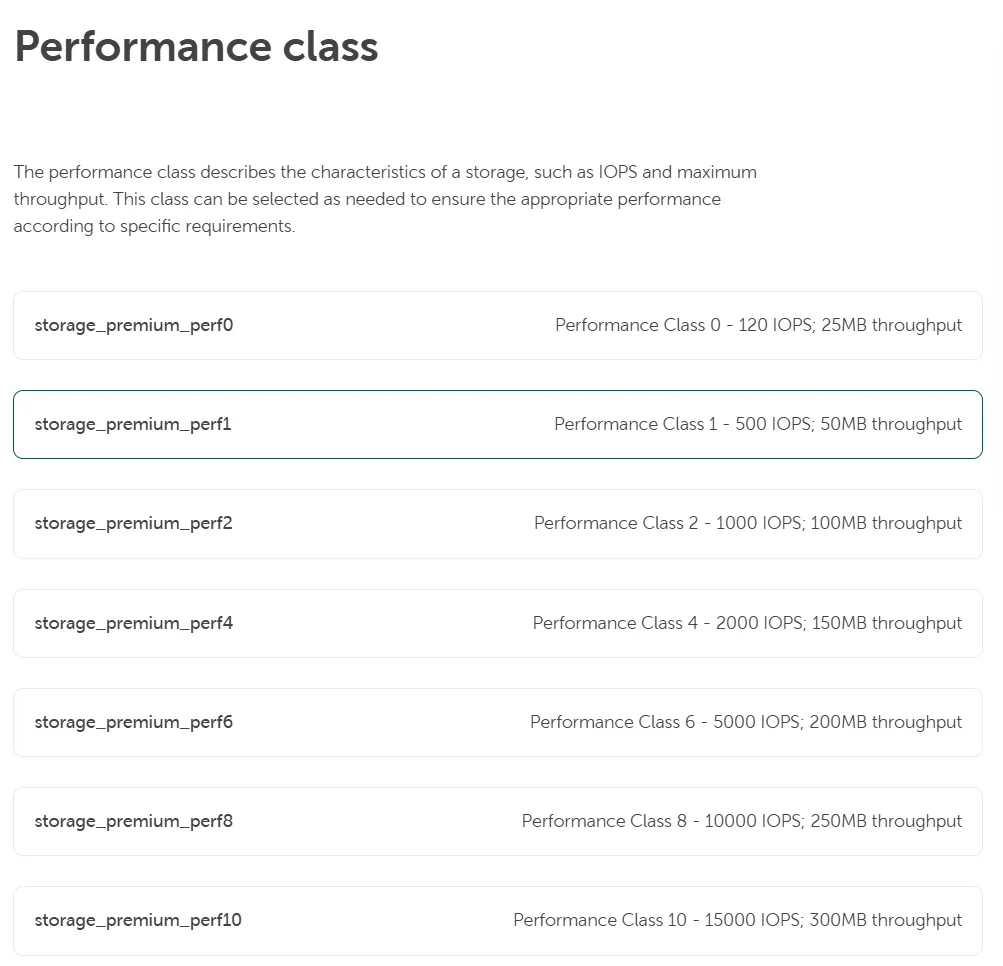1003x966 pixels.
Task: Select the storage_premium_perf0 option
Action: pos(497,325)
